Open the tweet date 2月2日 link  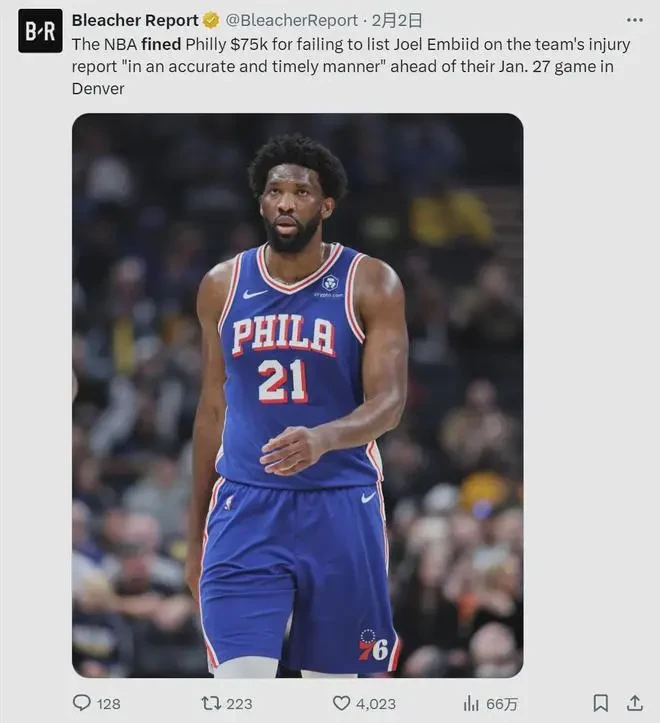point(397,20)
